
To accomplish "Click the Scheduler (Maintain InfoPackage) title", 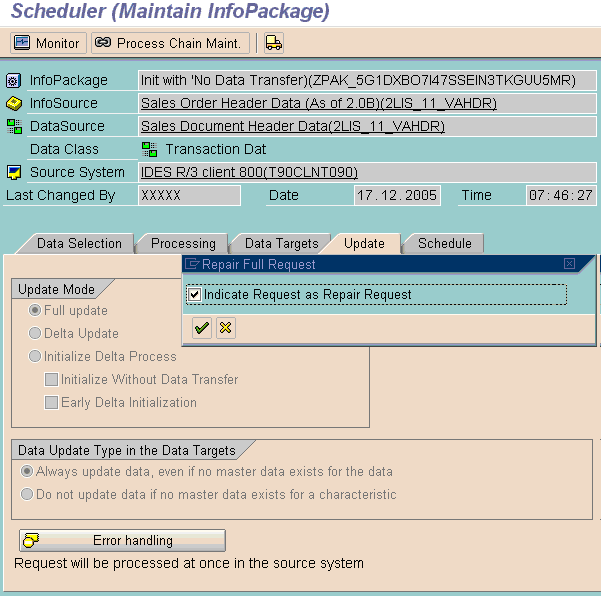I will (x=170, y=11).
